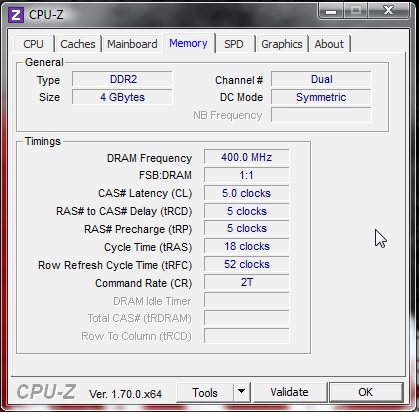Click the CPU-Z purple Z title icon
Viewport: 419px width, 412px height.
pyautogui.click(x=16, y=15)
